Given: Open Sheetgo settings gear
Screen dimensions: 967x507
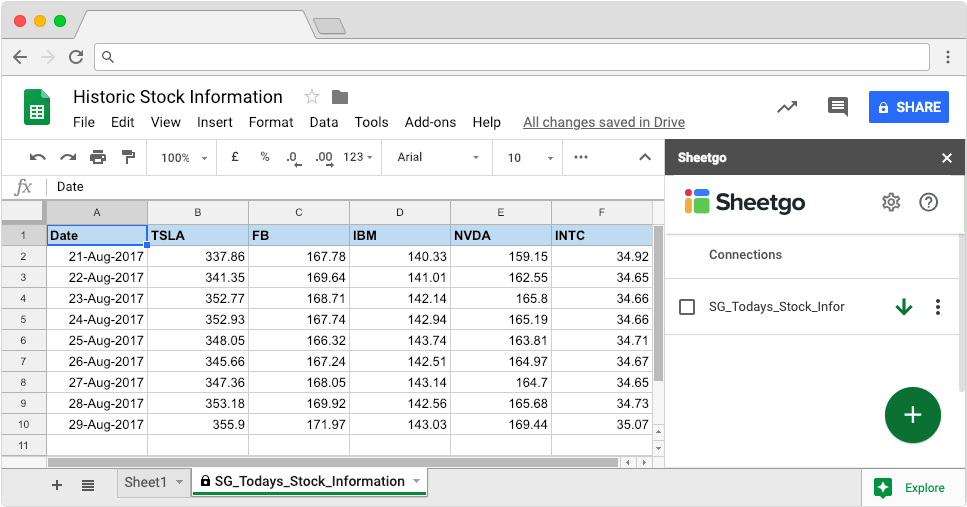Looking at the screenshot, I should pos(891,202).
